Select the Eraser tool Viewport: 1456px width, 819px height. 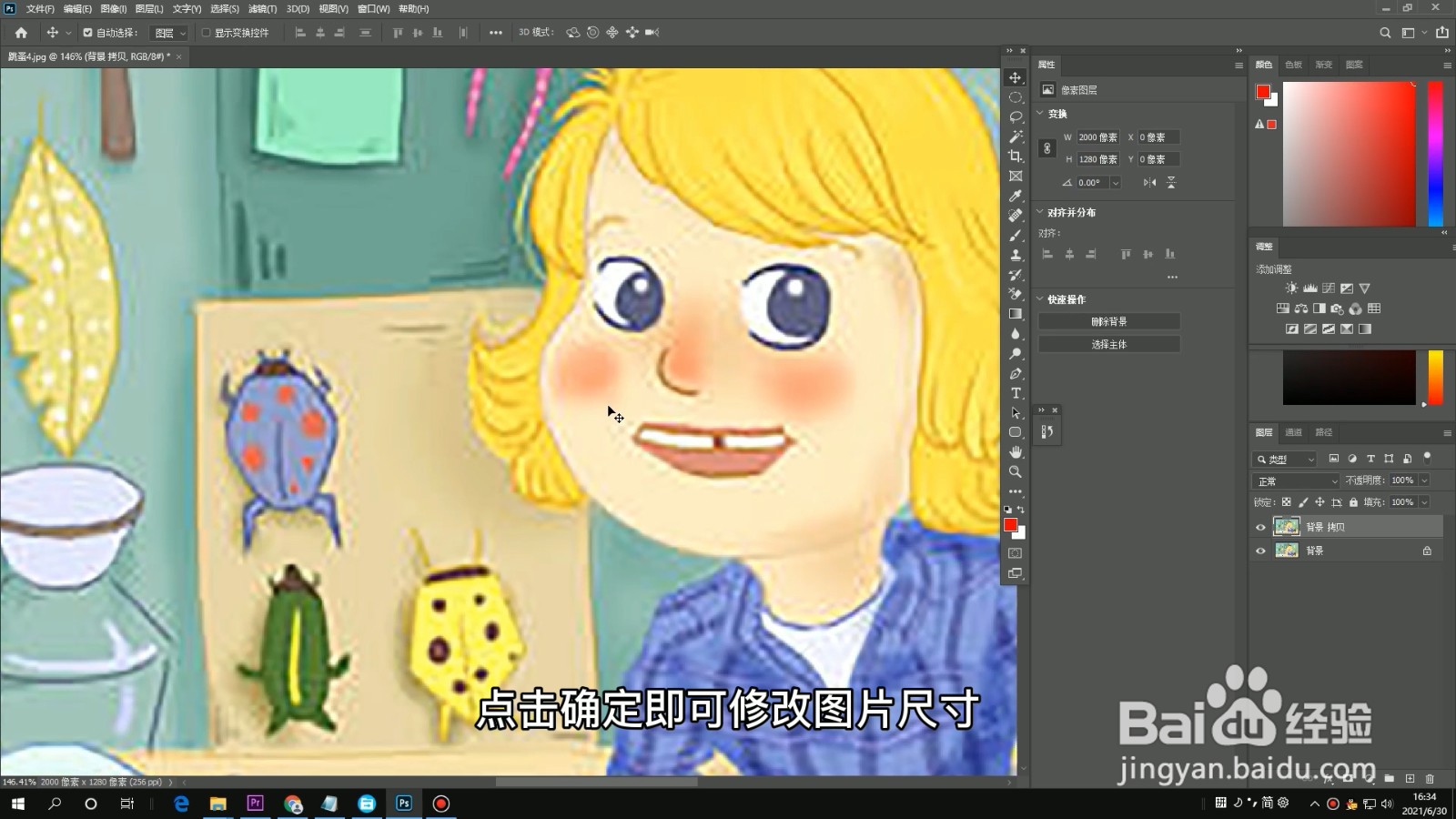click(x=1016, y=294)
